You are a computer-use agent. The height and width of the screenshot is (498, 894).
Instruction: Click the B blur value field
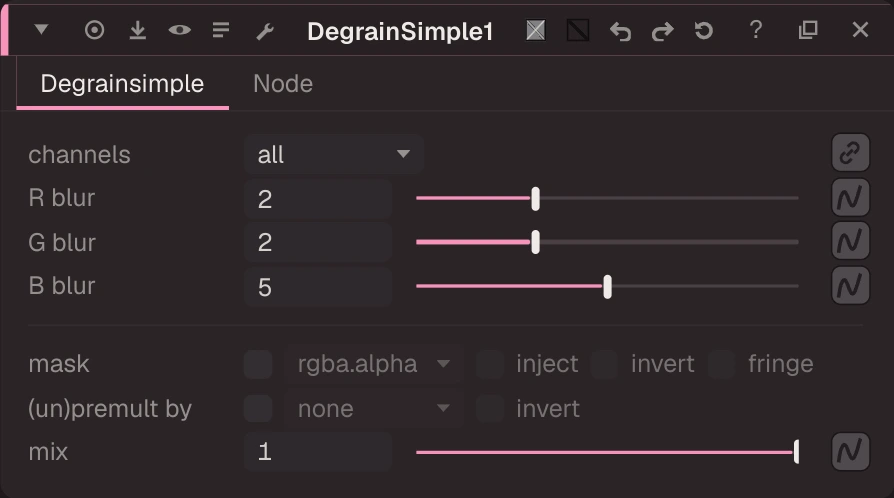[318, 287]
